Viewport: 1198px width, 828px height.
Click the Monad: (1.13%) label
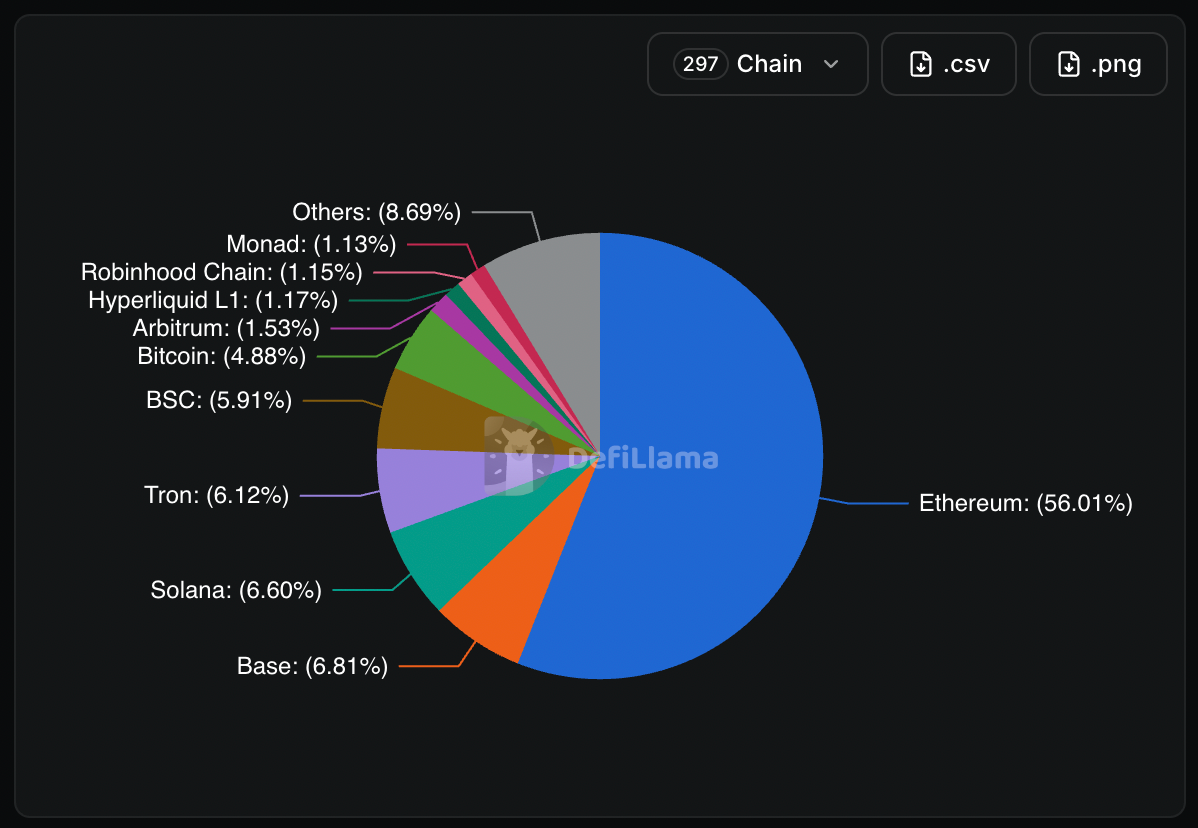pos(311,244)
